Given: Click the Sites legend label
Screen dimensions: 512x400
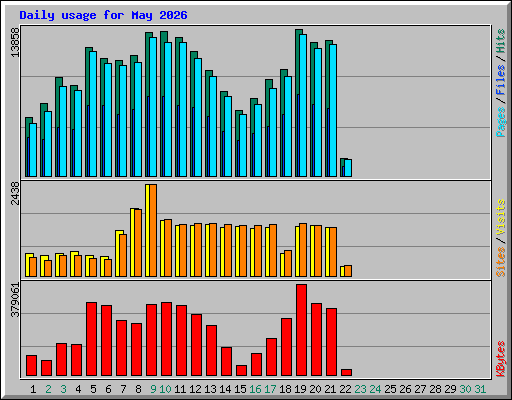Looking at the screenshot, I should (x=500, y=262).
